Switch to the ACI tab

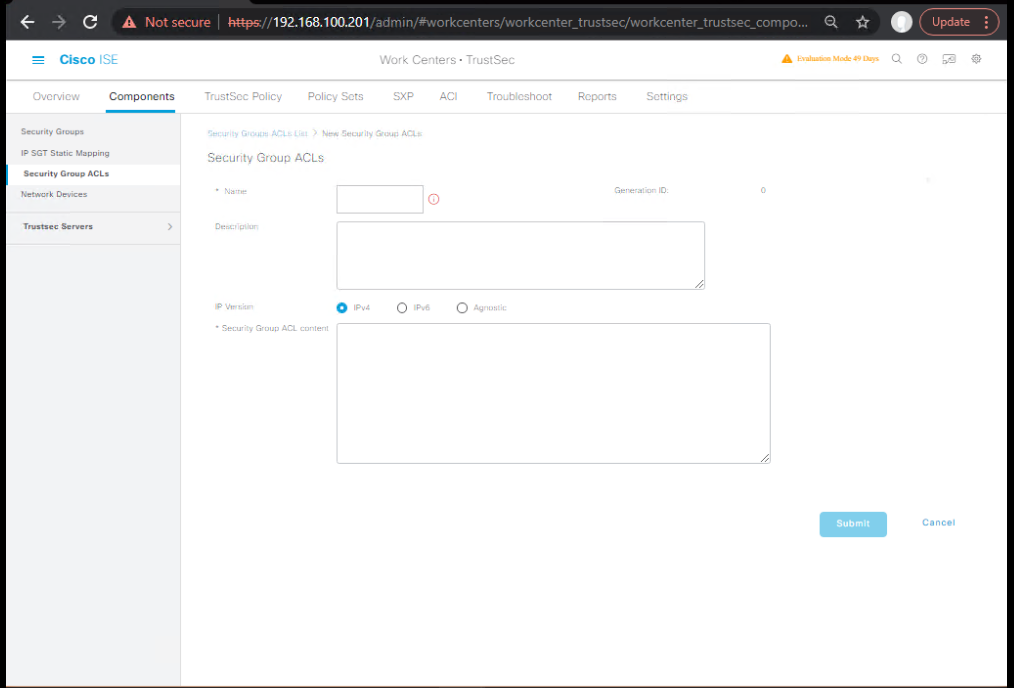[449, 96]
